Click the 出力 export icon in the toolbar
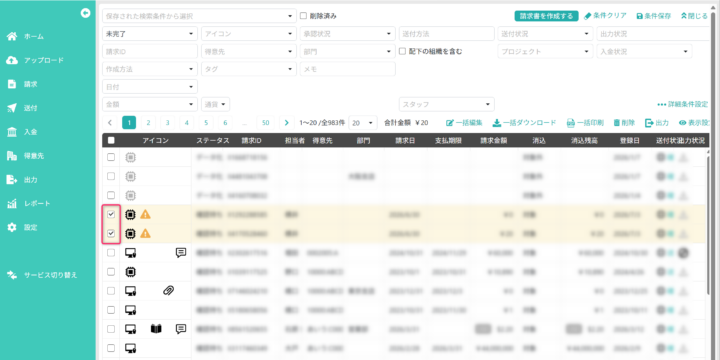 coord(649,123)
